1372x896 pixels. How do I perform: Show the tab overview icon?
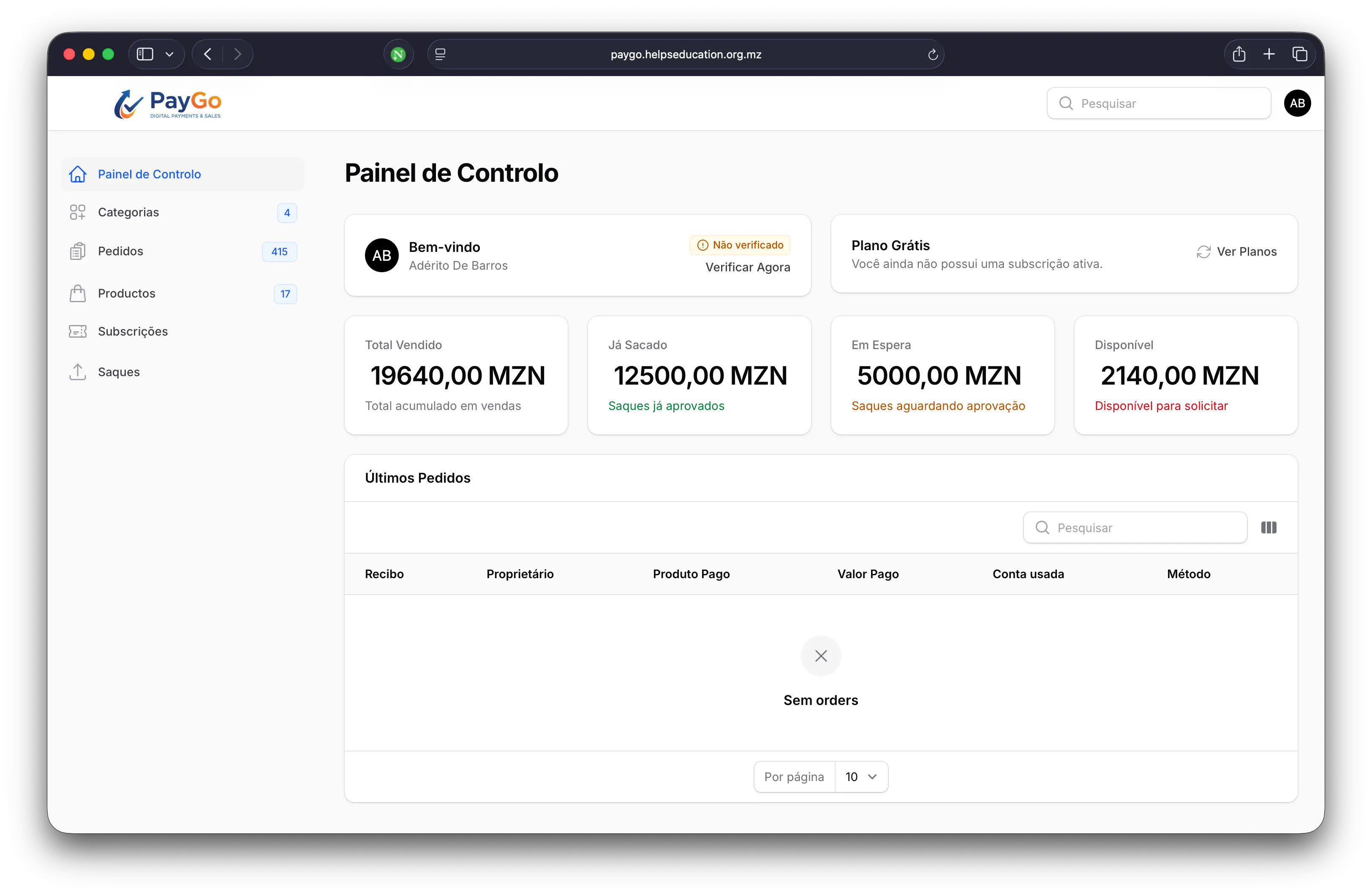pyautogui.click(x=1299, y=54)
